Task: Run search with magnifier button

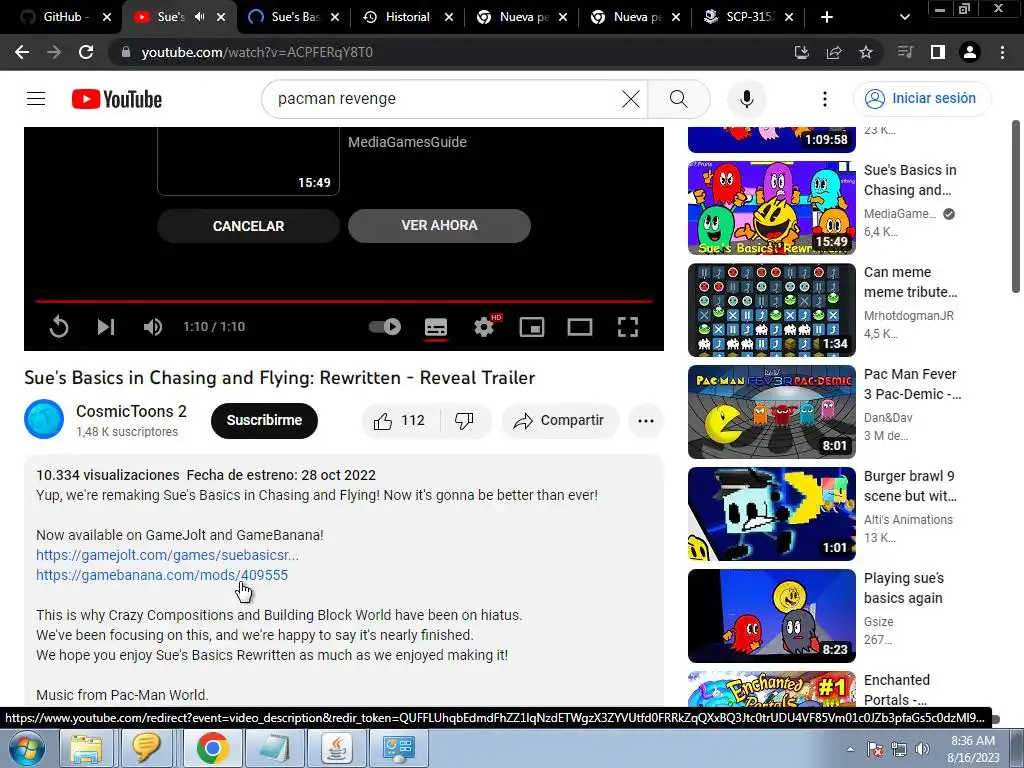Action: 679,99
